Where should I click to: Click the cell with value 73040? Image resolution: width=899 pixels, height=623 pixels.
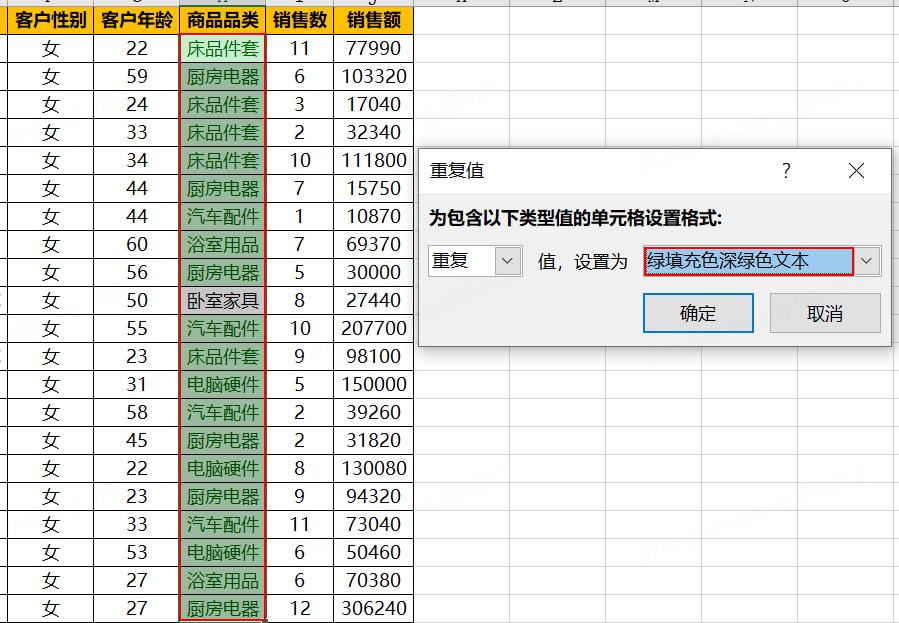(373, 524)
